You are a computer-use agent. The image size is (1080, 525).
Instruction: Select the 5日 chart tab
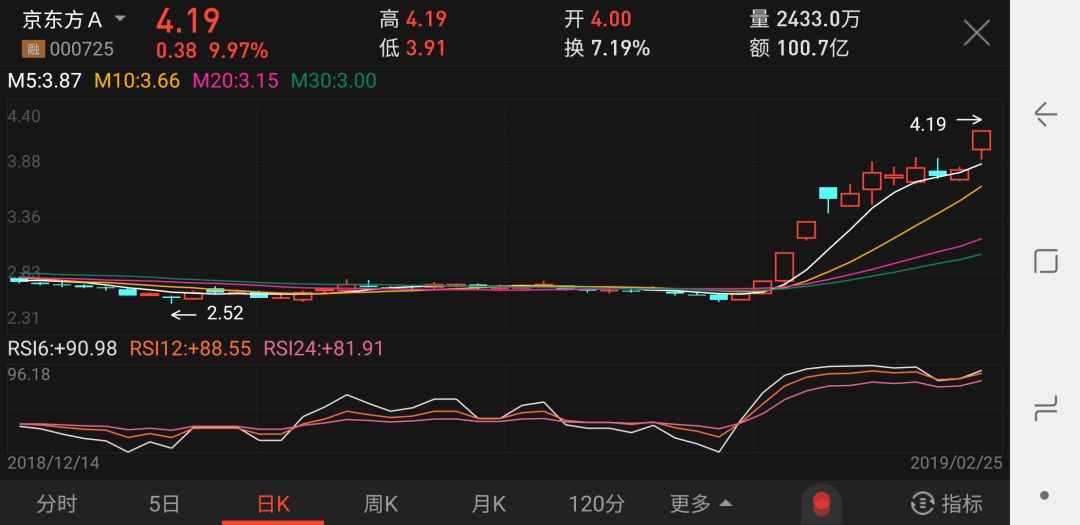[164, 503]
